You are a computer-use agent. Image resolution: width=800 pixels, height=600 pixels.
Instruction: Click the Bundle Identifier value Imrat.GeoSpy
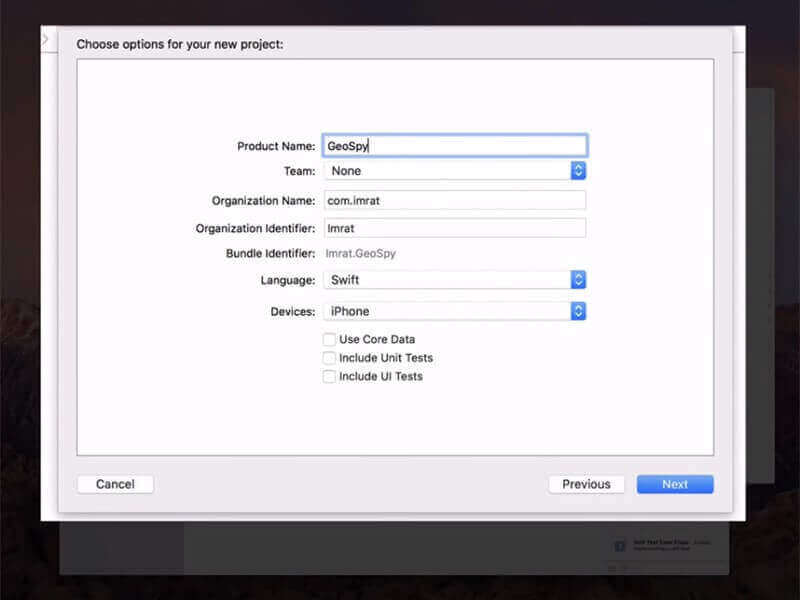coord(361,254)
